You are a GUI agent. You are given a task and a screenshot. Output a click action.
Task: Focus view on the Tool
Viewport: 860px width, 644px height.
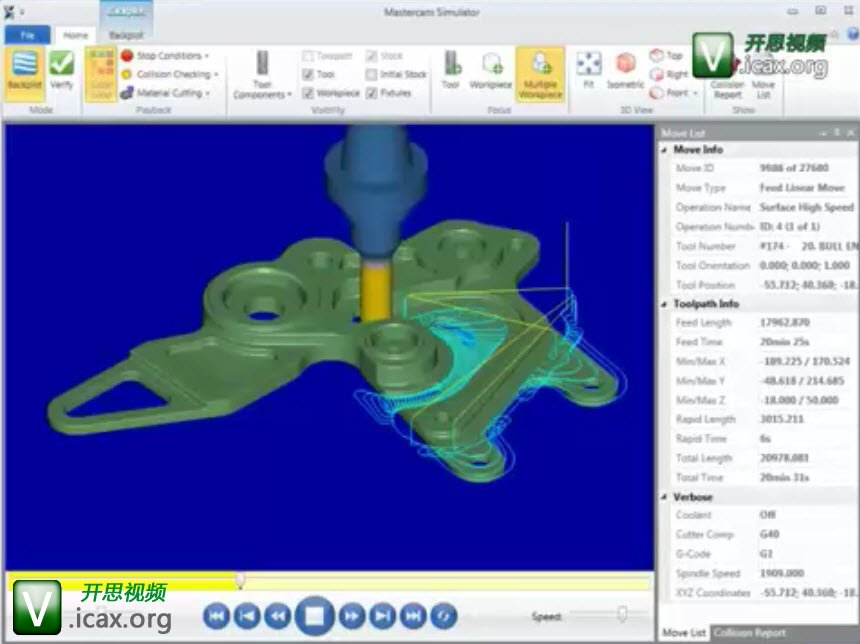[x=451, y=70]
